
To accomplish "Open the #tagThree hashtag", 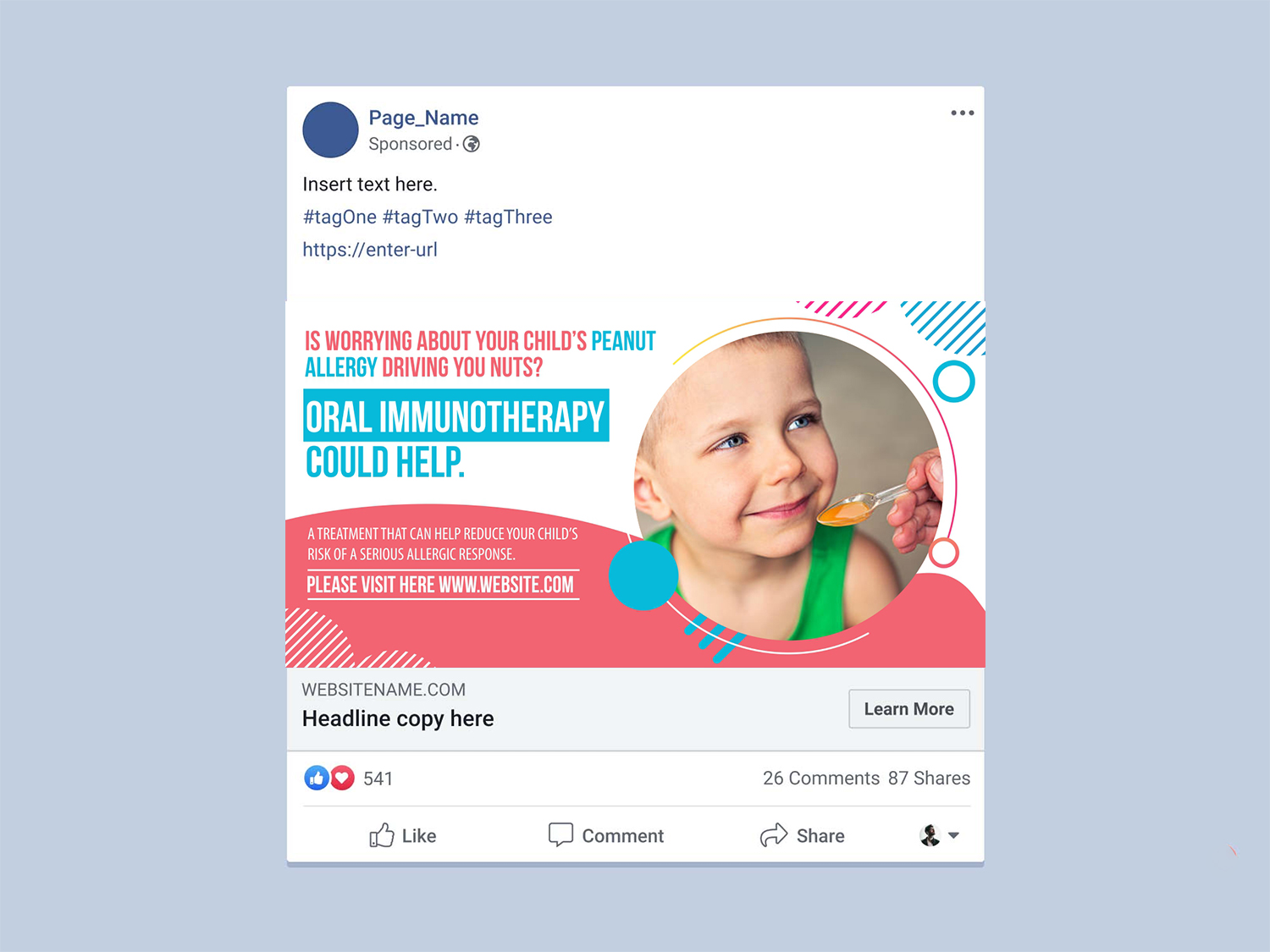I will click(508, 217).
